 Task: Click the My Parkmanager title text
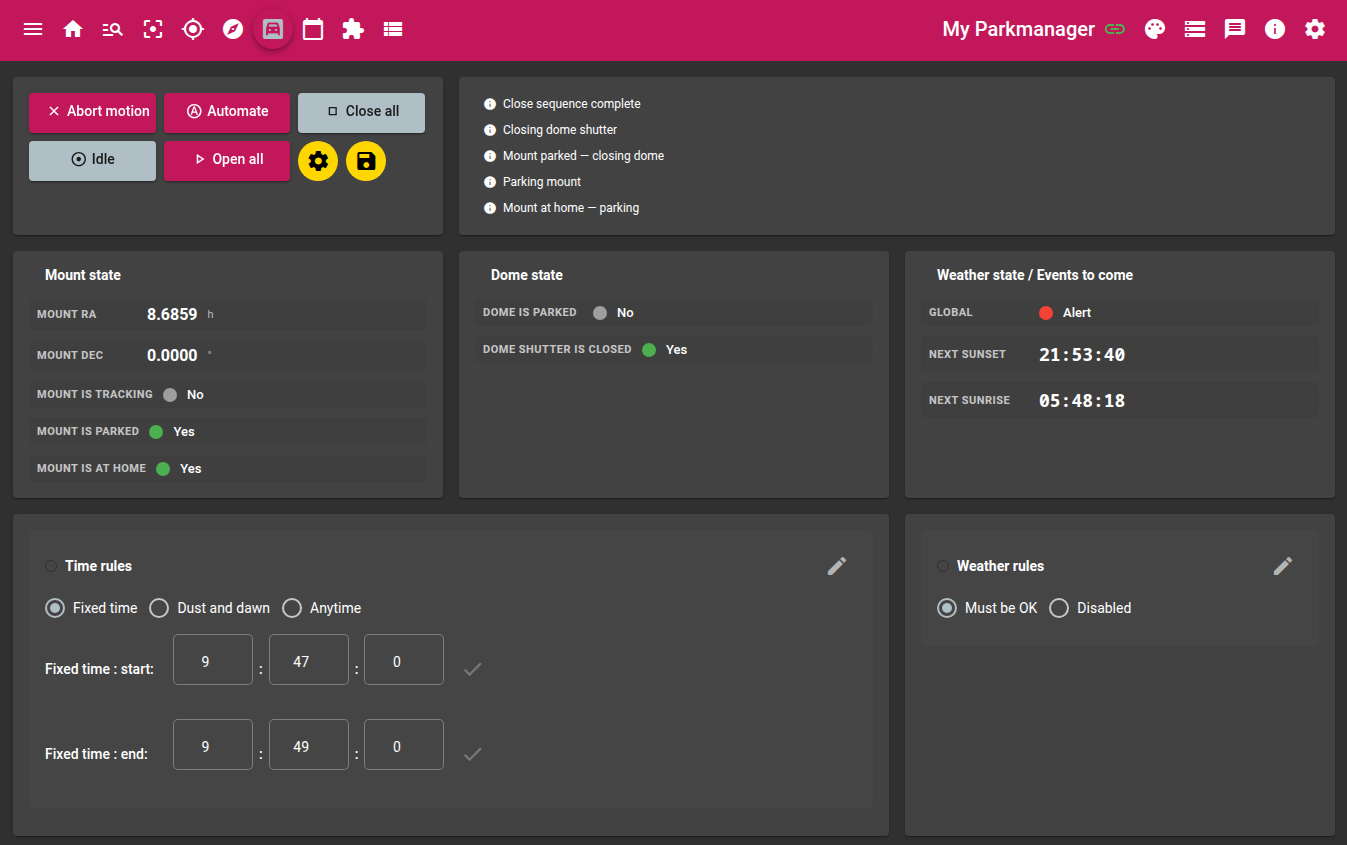(x=1018, y=29)
